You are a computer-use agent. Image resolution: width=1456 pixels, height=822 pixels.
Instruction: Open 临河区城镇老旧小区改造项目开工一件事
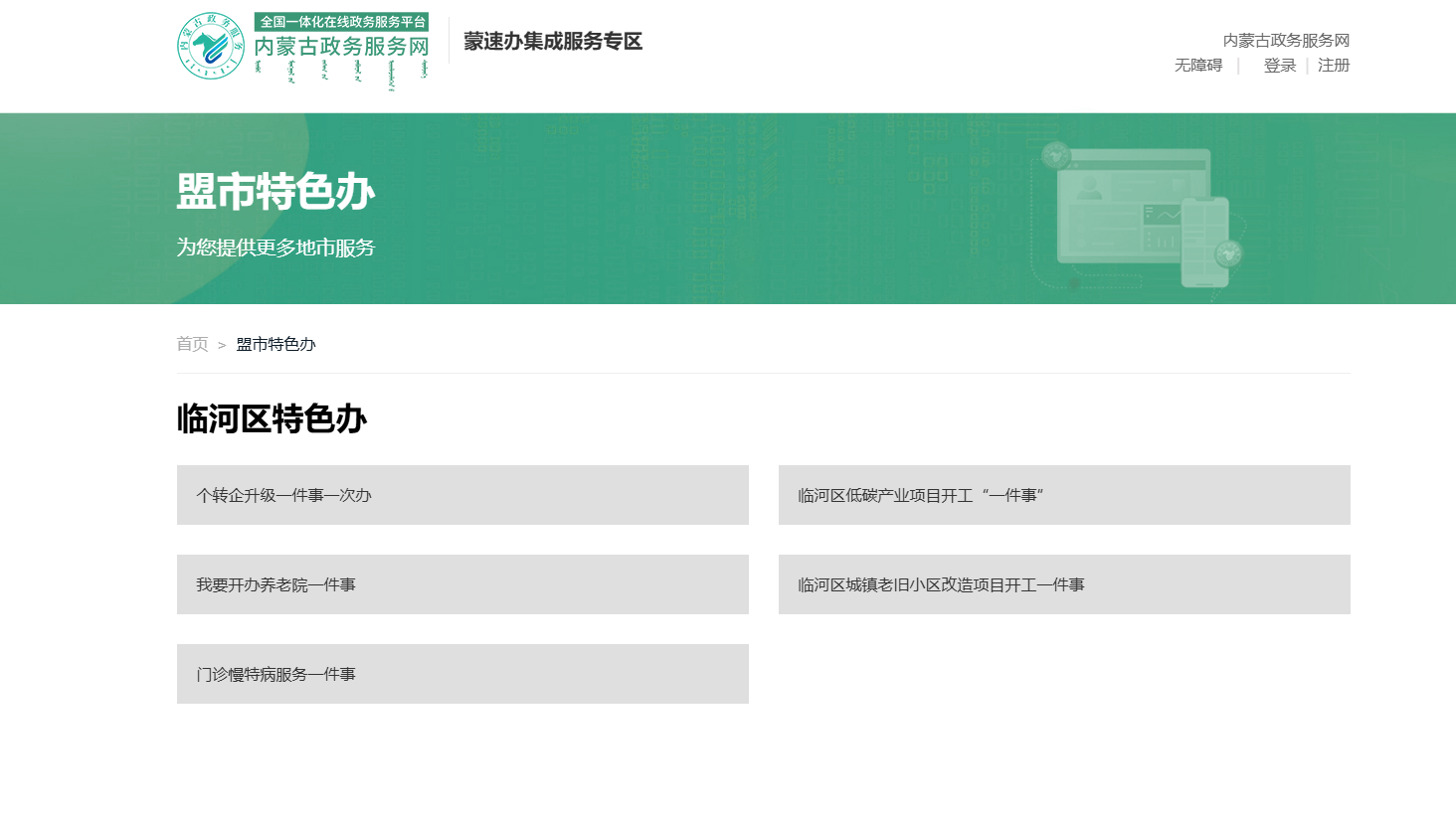coord(1064,584)
